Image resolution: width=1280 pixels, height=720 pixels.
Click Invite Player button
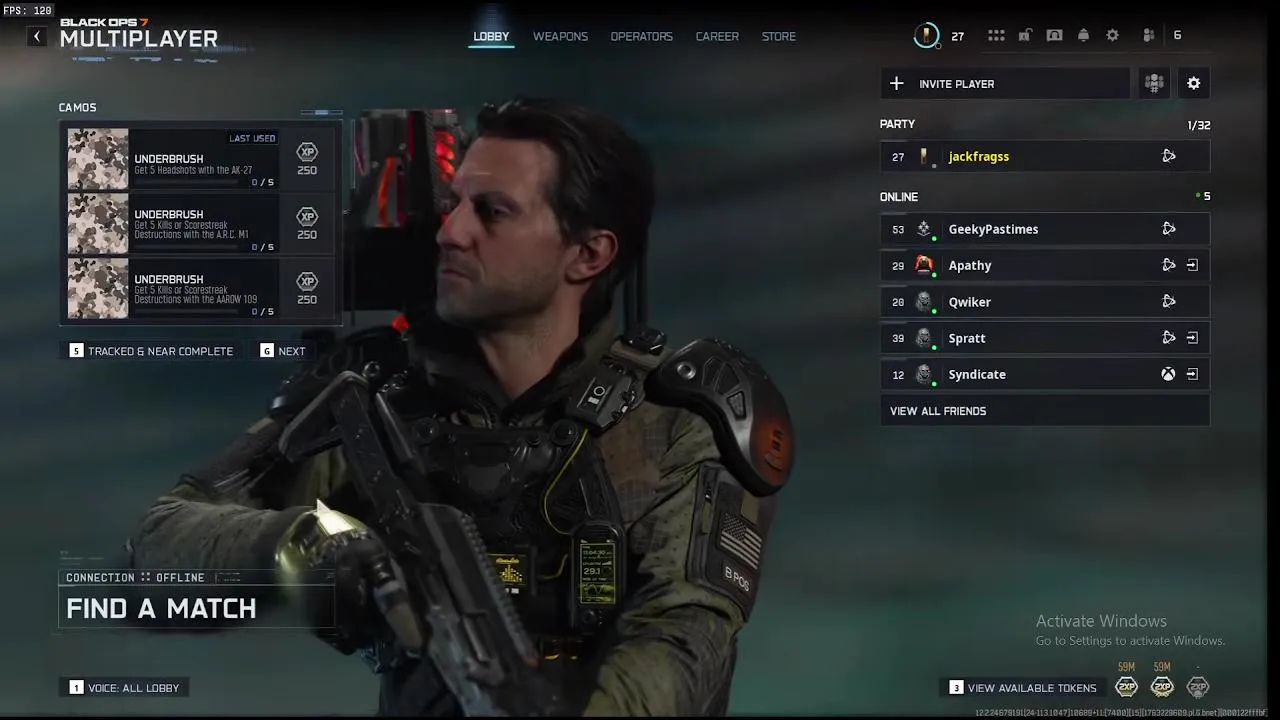[x=1005, y=84]
